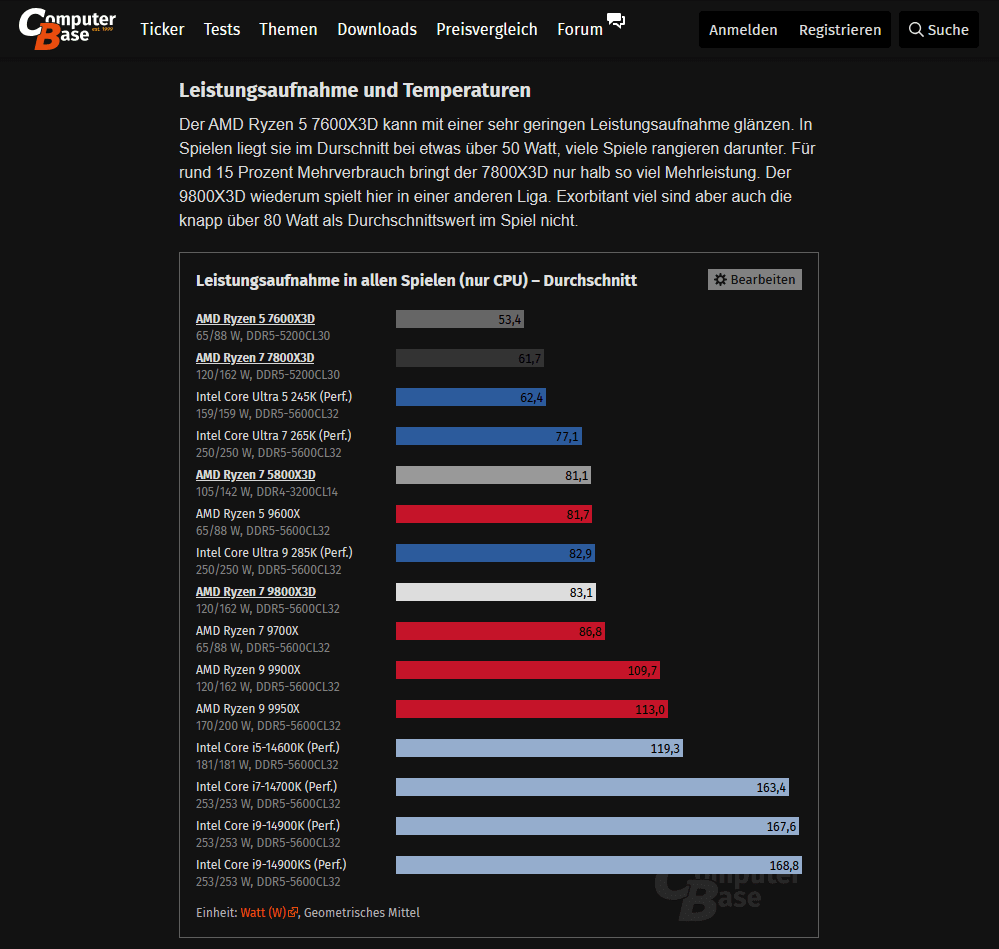Click the 61,7 bar for Ryzen 7 7800X3D

(470, 358)
